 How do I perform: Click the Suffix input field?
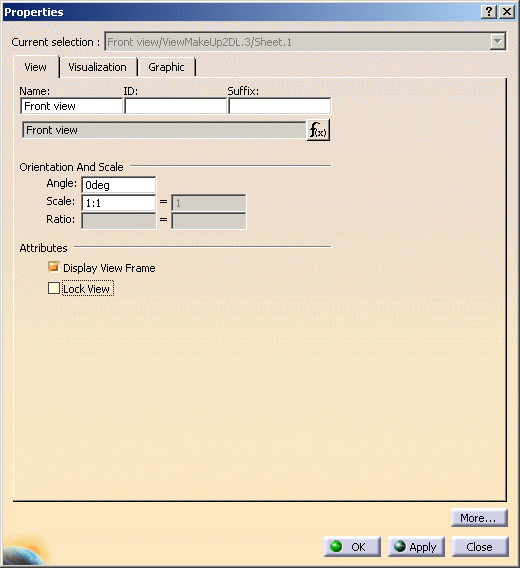point(279,106)
